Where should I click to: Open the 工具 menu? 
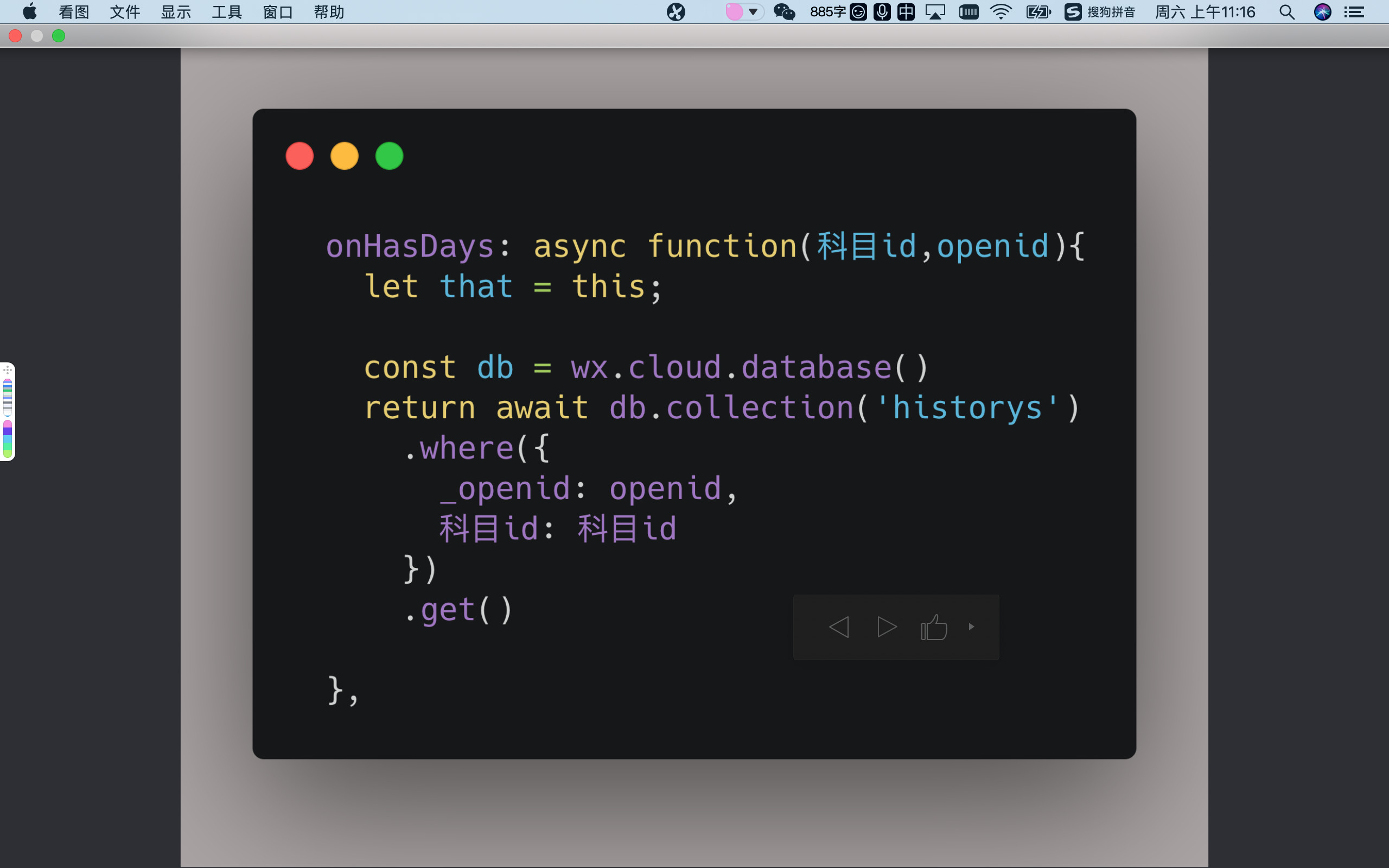[227, 12]
